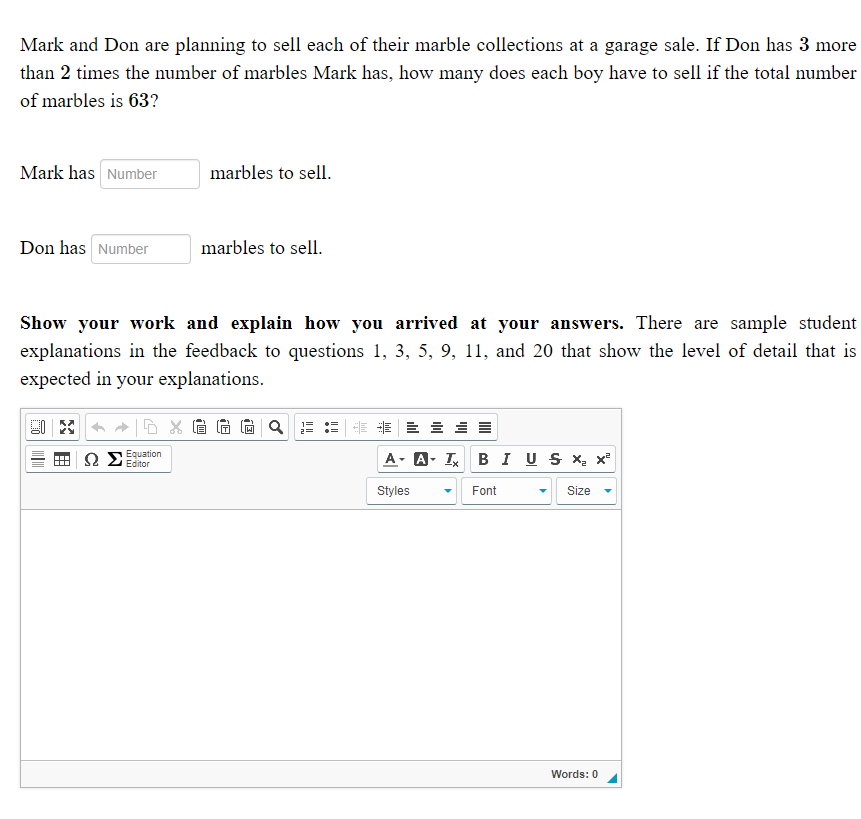Image resolution: width=861 pixels, height=819 pixels.
Task: Center align the text
Action: pyautogui.click(x=437, y=427)
